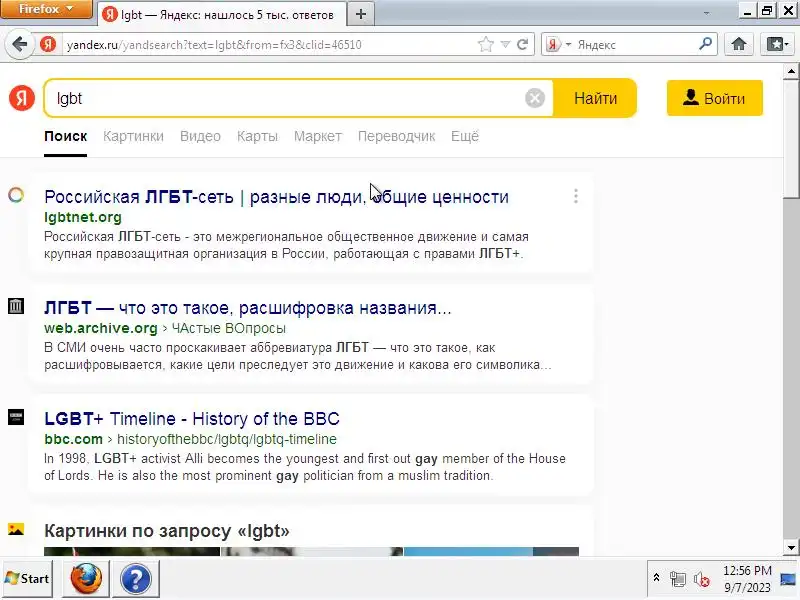Click the lgbtnet.org result favicon
The height and width of the screenshot is (600, 800).
tap(16, 195)
